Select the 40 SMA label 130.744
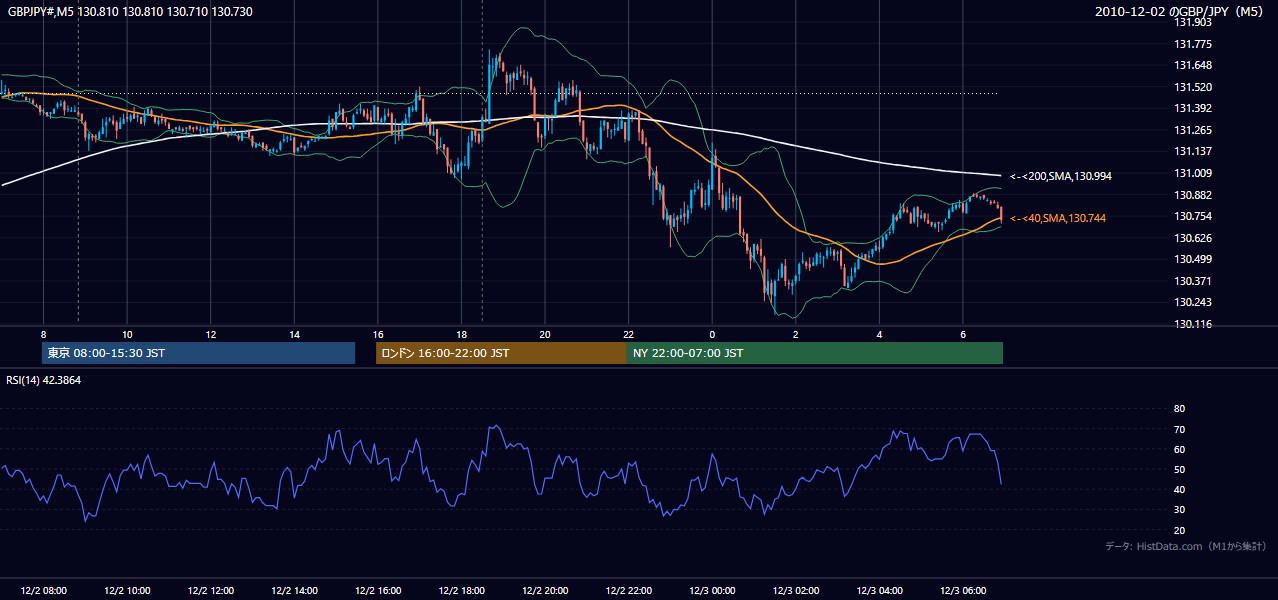Screen dimensions: 1278x600 point(1058,218)
